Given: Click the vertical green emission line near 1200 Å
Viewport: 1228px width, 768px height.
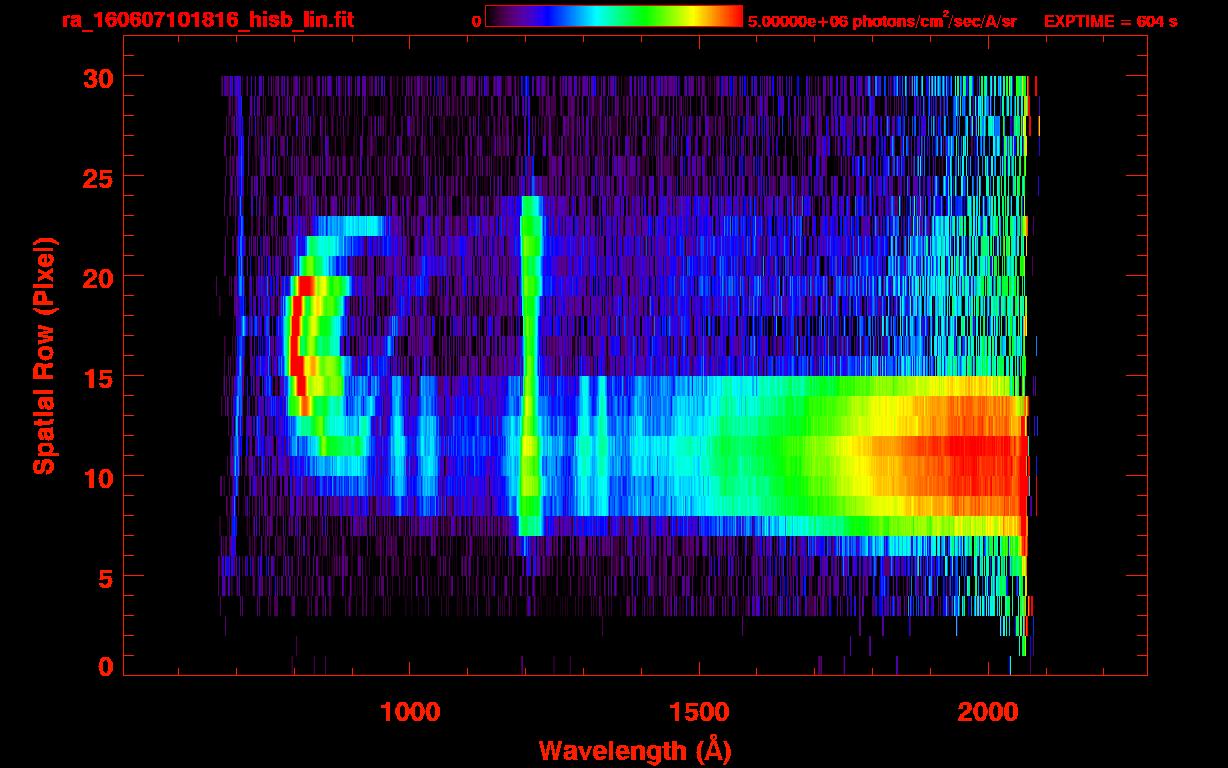Looking at the screenshot, I should (531, 365).
